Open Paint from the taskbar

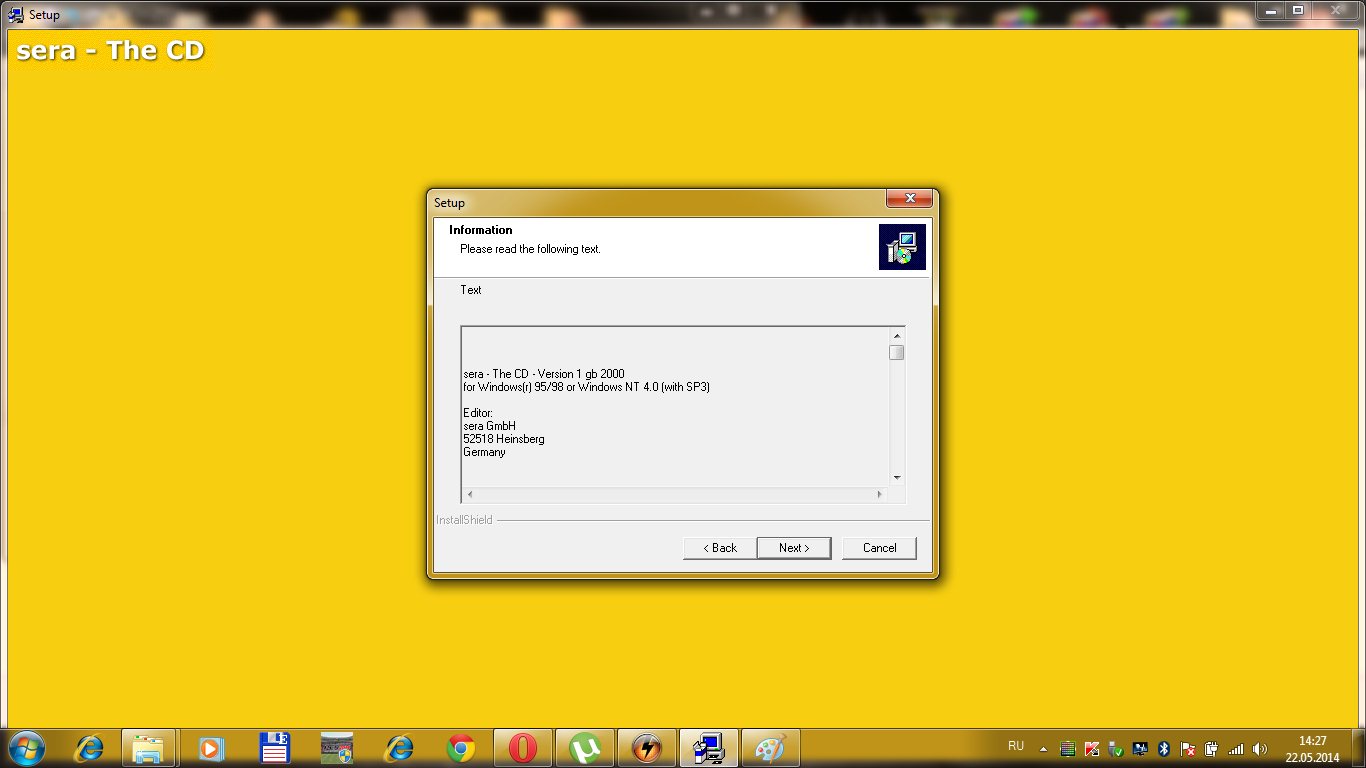click(770, 748)
